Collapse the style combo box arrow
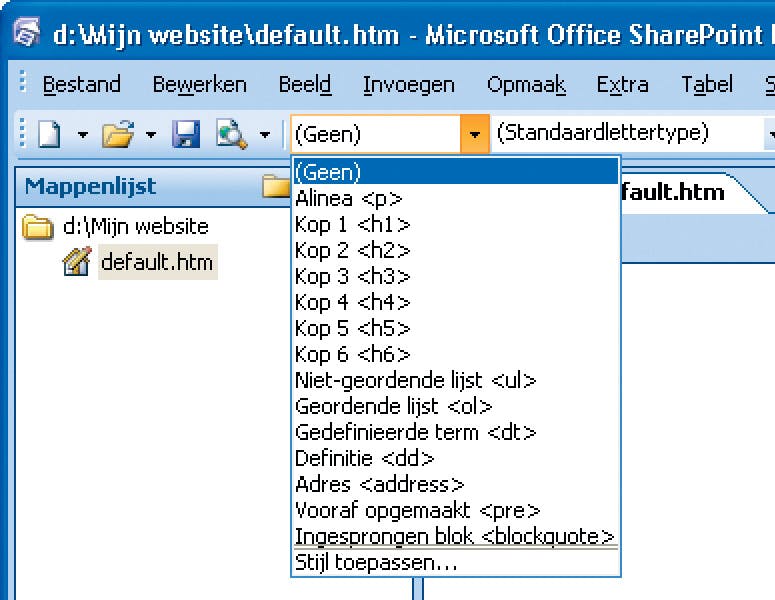This screenshot has width=775, height=600. tap(475, 134)
